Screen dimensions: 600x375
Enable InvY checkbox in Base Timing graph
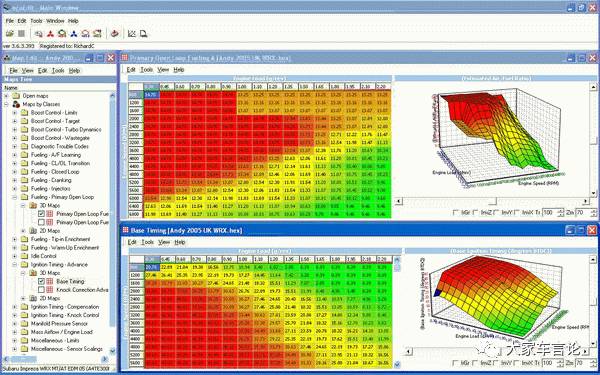point(496,362)
